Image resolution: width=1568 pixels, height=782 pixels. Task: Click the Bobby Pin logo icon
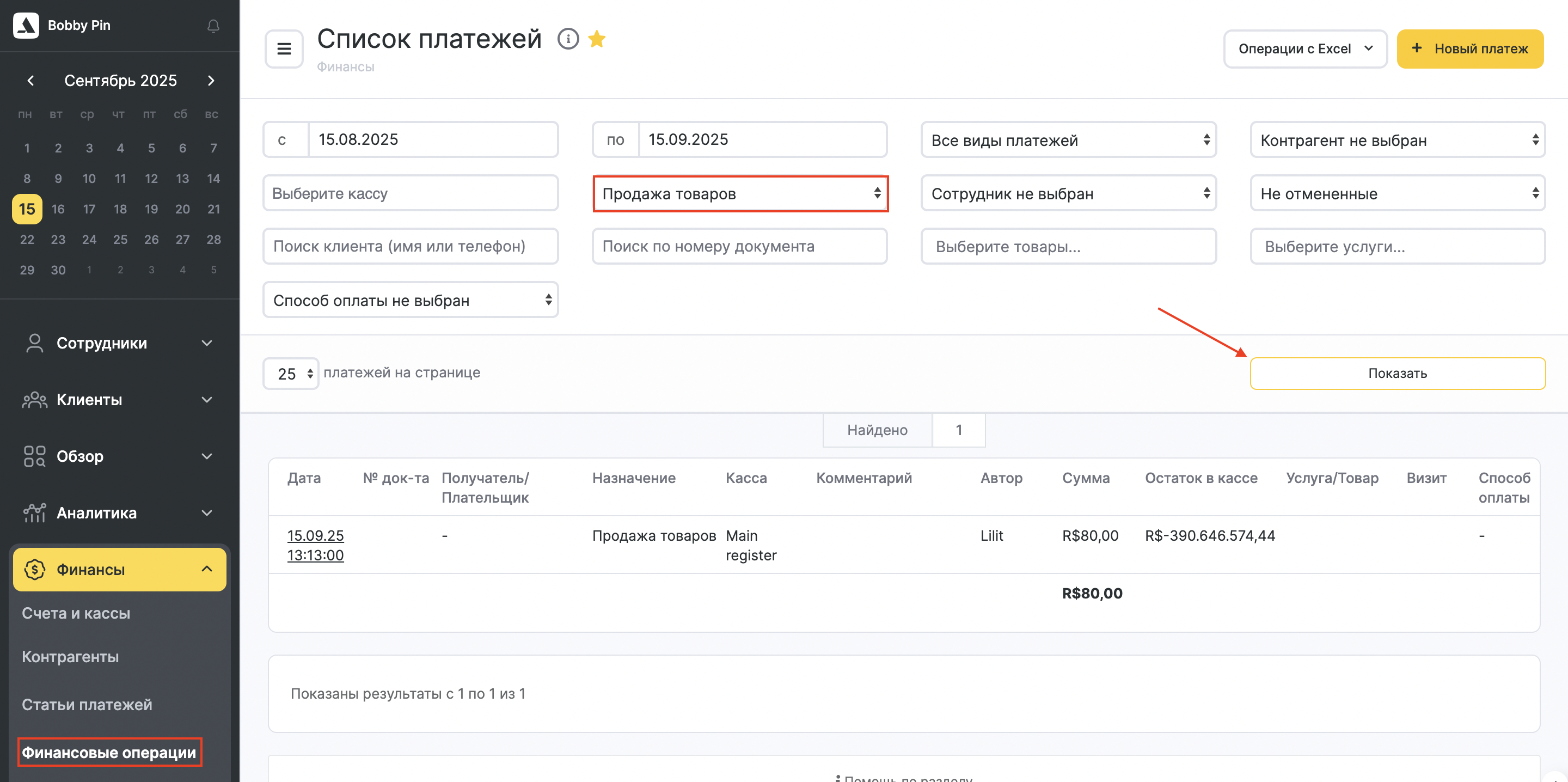(26, 26)
